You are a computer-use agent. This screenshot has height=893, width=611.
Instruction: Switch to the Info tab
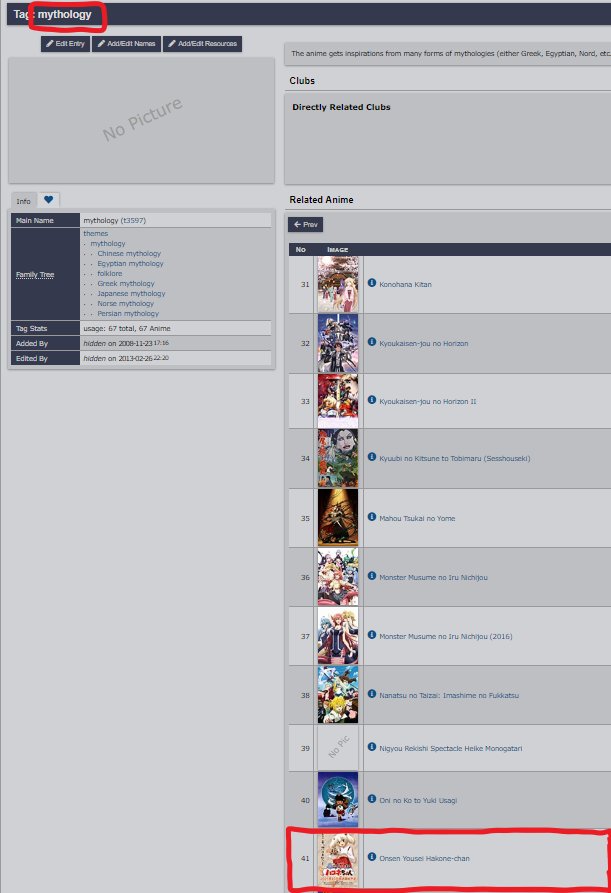[x=23, y=201]
